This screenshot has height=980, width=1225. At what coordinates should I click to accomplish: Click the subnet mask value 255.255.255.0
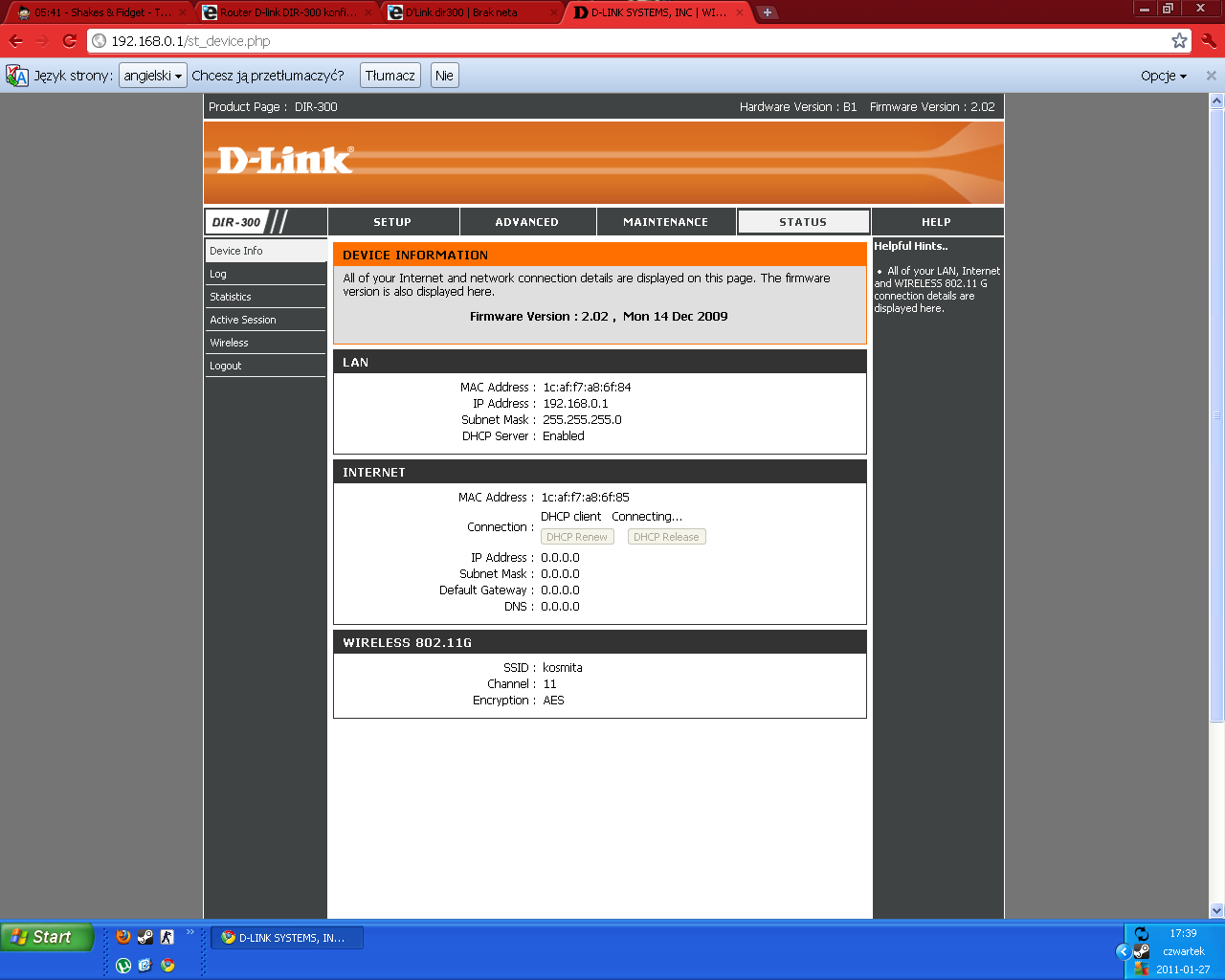click(582, 420)
